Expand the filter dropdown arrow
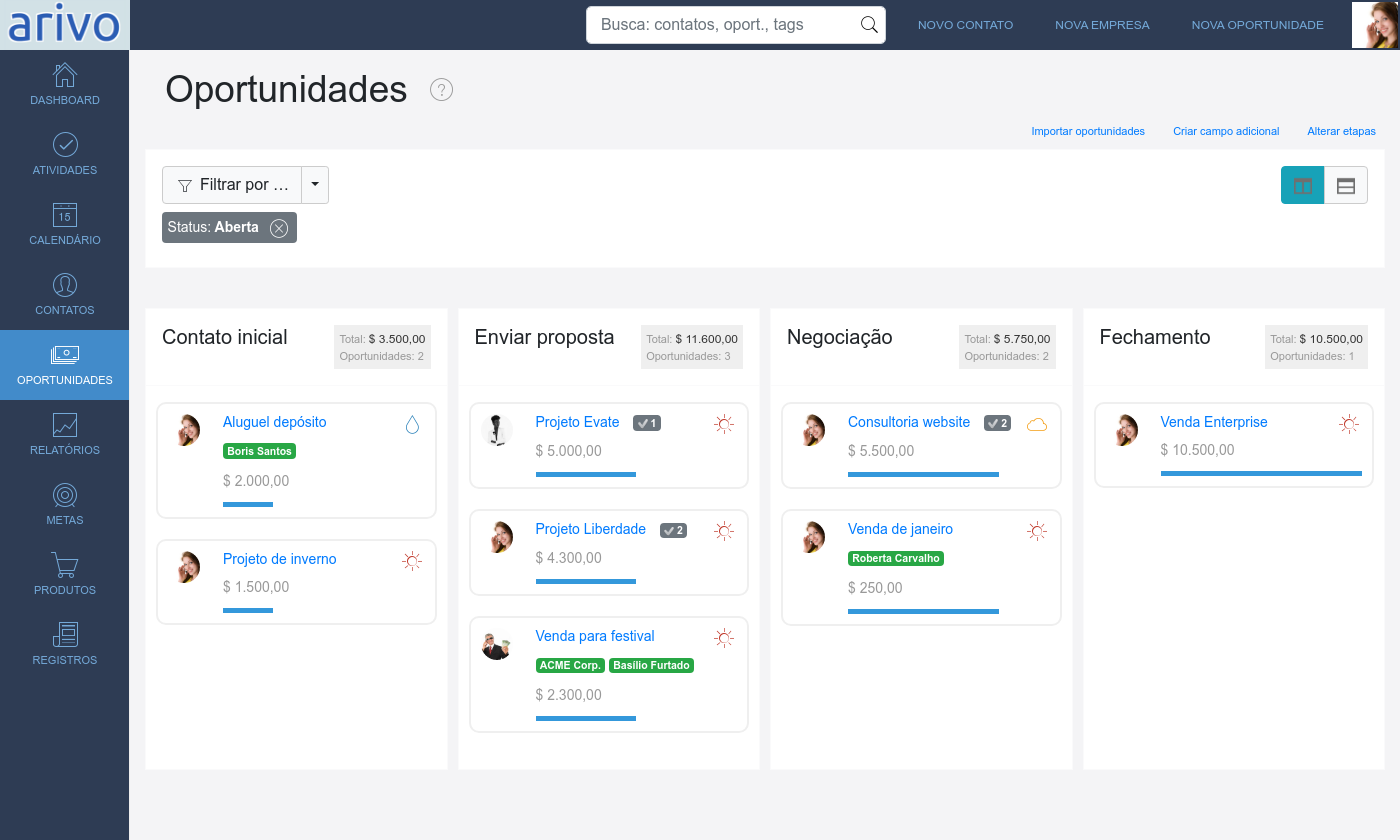The image size is (1400, 840). coord(315,185)
